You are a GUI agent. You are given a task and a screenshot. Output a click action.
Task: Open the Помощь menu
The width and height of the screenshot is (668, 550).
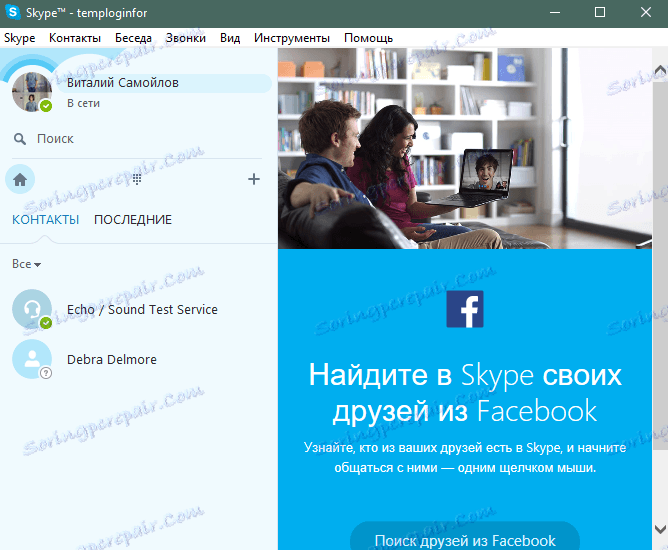(369, 38)
